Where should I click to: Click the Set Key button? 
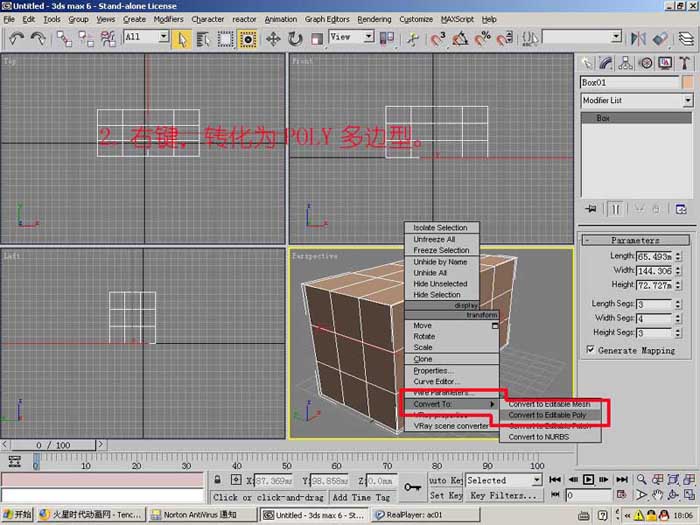[x=446, y=496]
